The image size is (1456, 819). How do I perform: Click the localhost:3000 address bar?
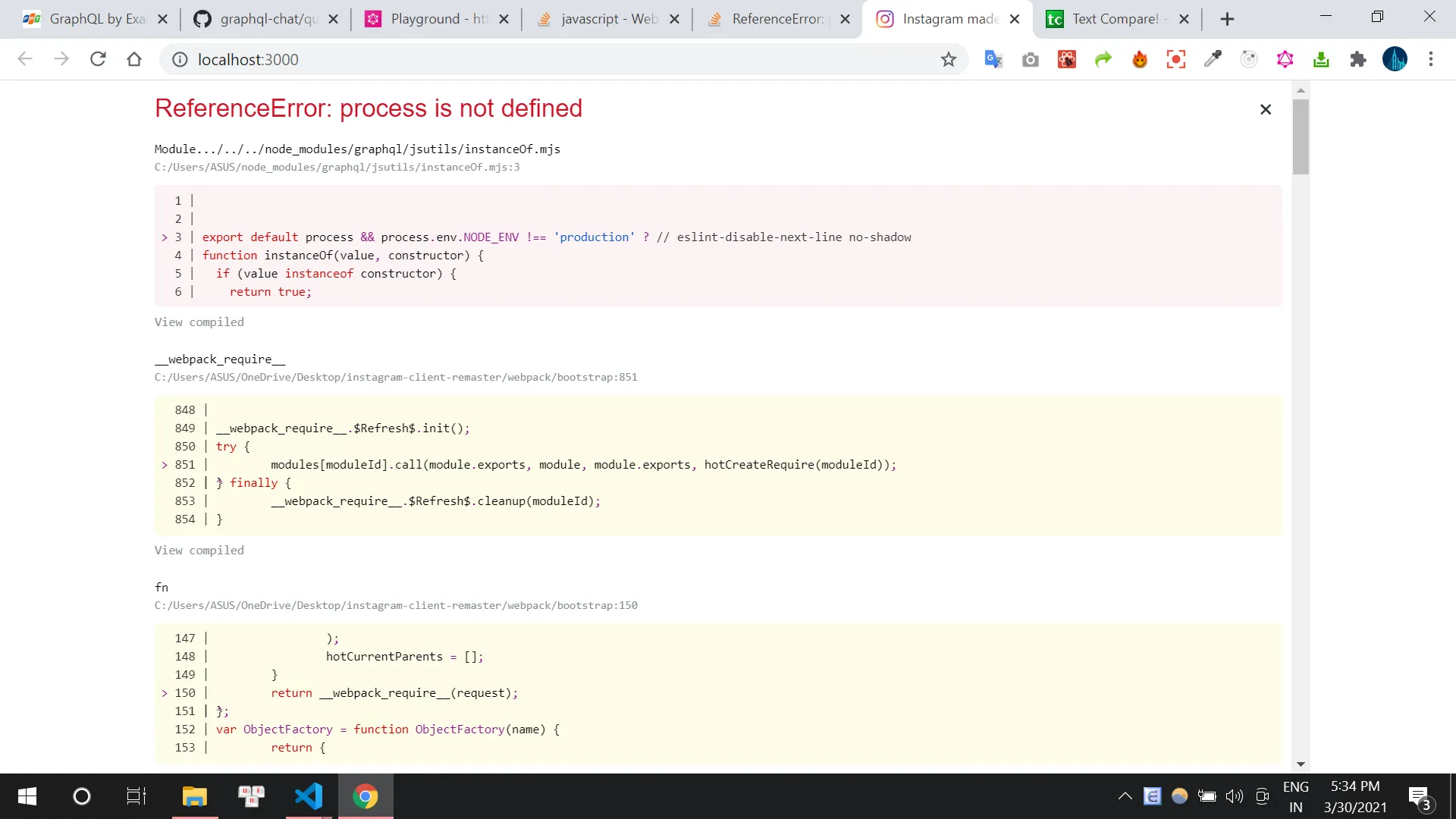[531, 59]
